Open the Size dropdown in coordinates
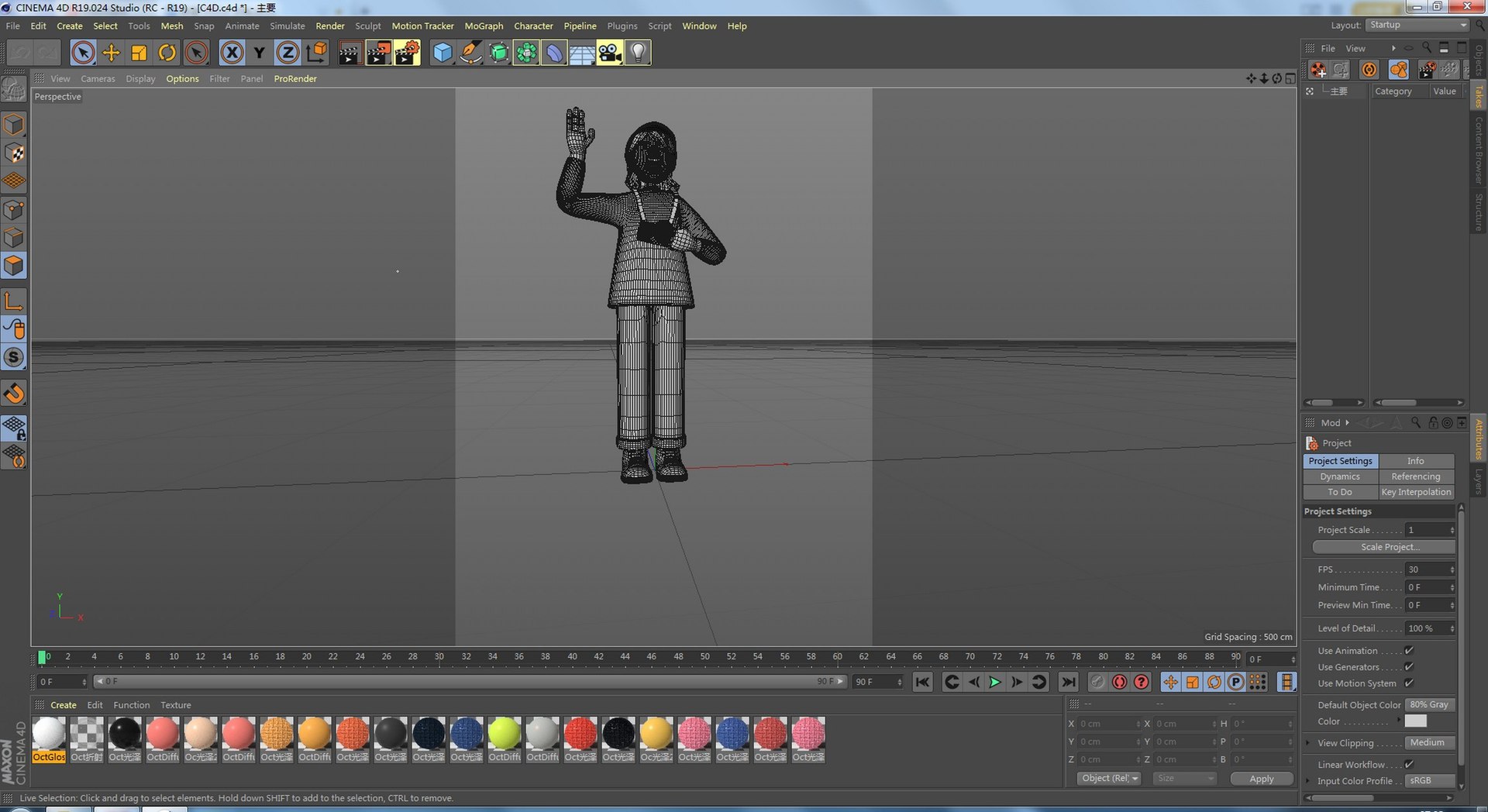Screen dimensions: 1488x812 [x=1184, y=779]
